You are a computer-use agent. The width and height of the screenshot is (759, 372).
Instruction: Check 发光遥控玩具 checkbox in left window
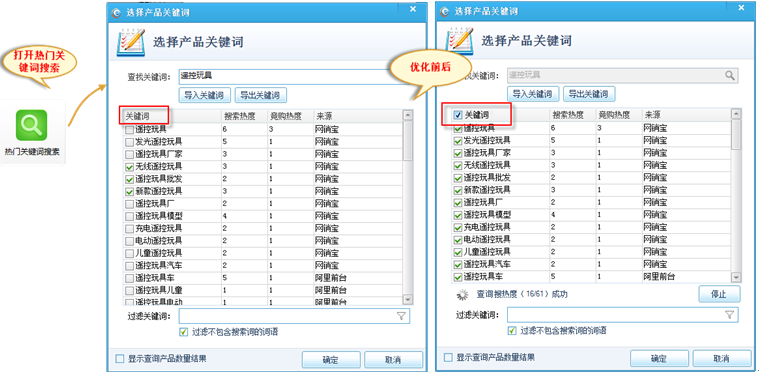[x=129, y=142]
